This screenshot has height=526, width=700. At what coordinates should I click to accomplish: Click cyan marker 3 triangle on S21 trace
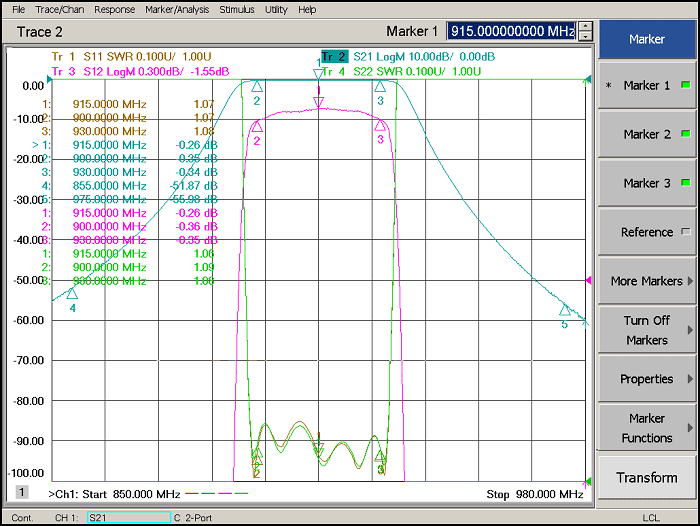tap(380, 87)
